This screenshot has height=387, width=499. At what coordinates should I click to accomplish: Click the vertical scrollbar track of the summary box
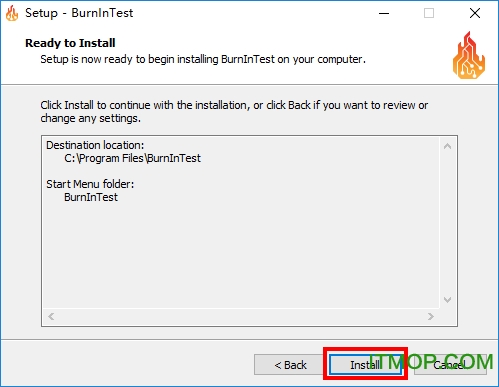[x=448, y=223]
